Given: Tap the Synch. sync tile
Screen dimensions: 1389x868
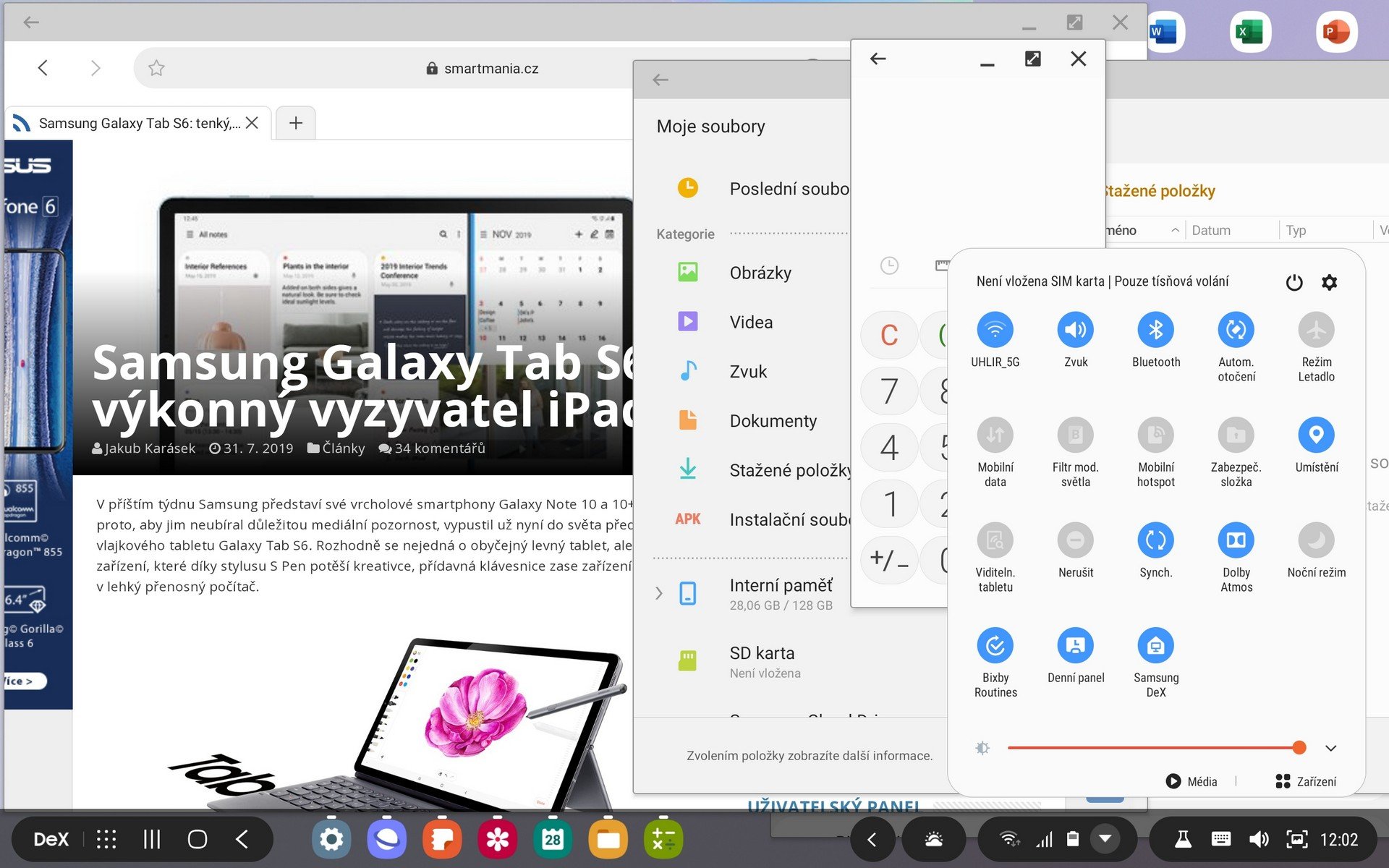Looking at the screenshot, I should 1155,540.
